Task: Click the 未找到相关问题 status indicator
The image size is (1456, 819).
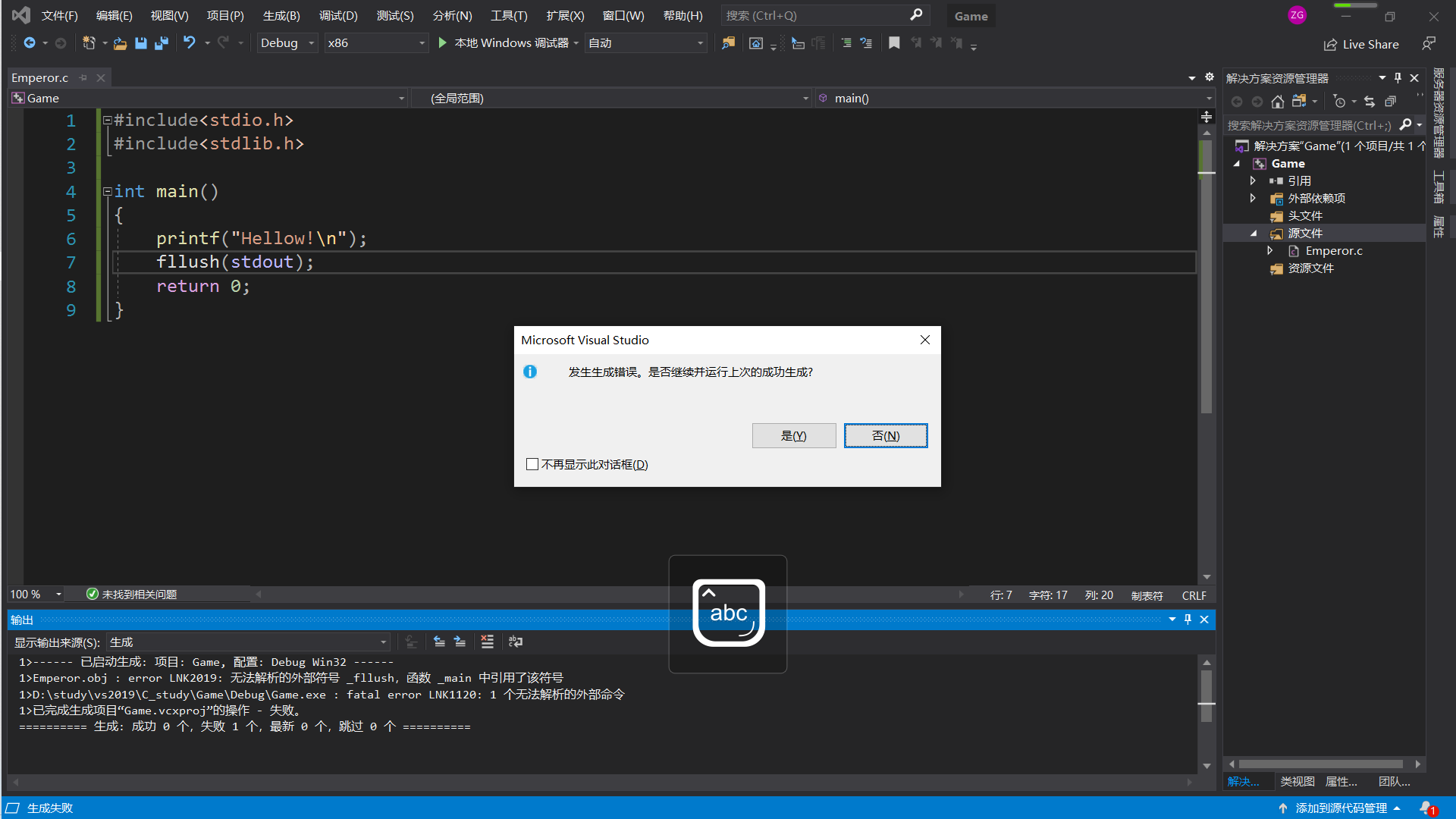Action: 131,595
